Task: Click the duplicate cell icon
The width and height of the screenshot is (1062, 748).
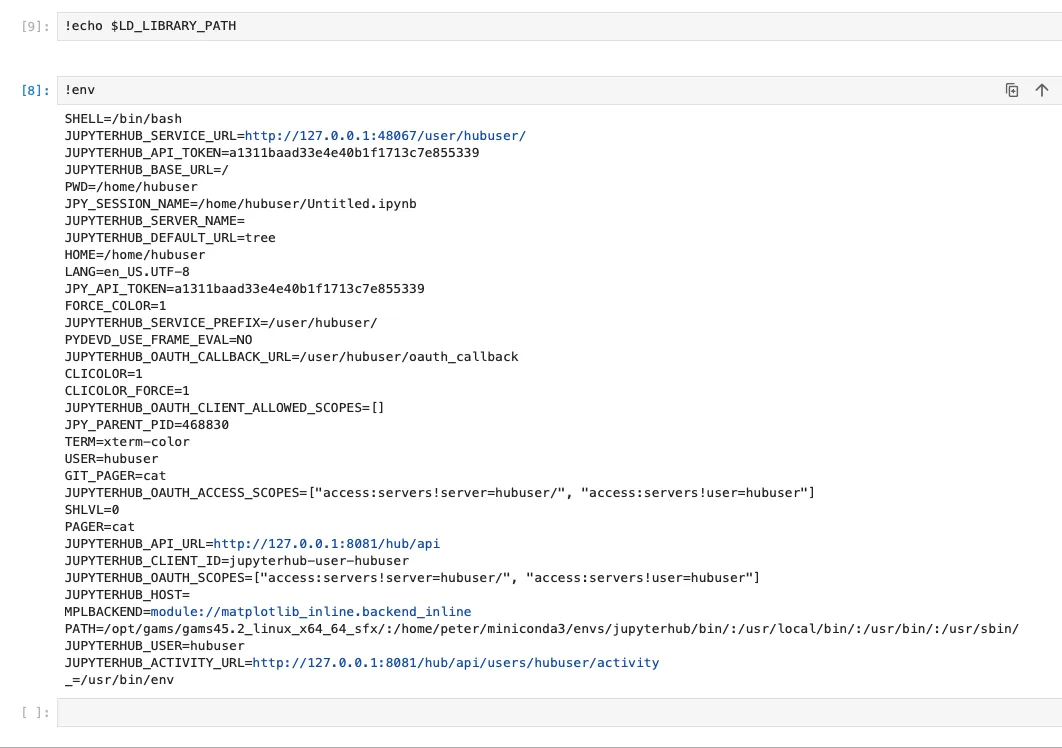Action: (x=1012, y=90)
